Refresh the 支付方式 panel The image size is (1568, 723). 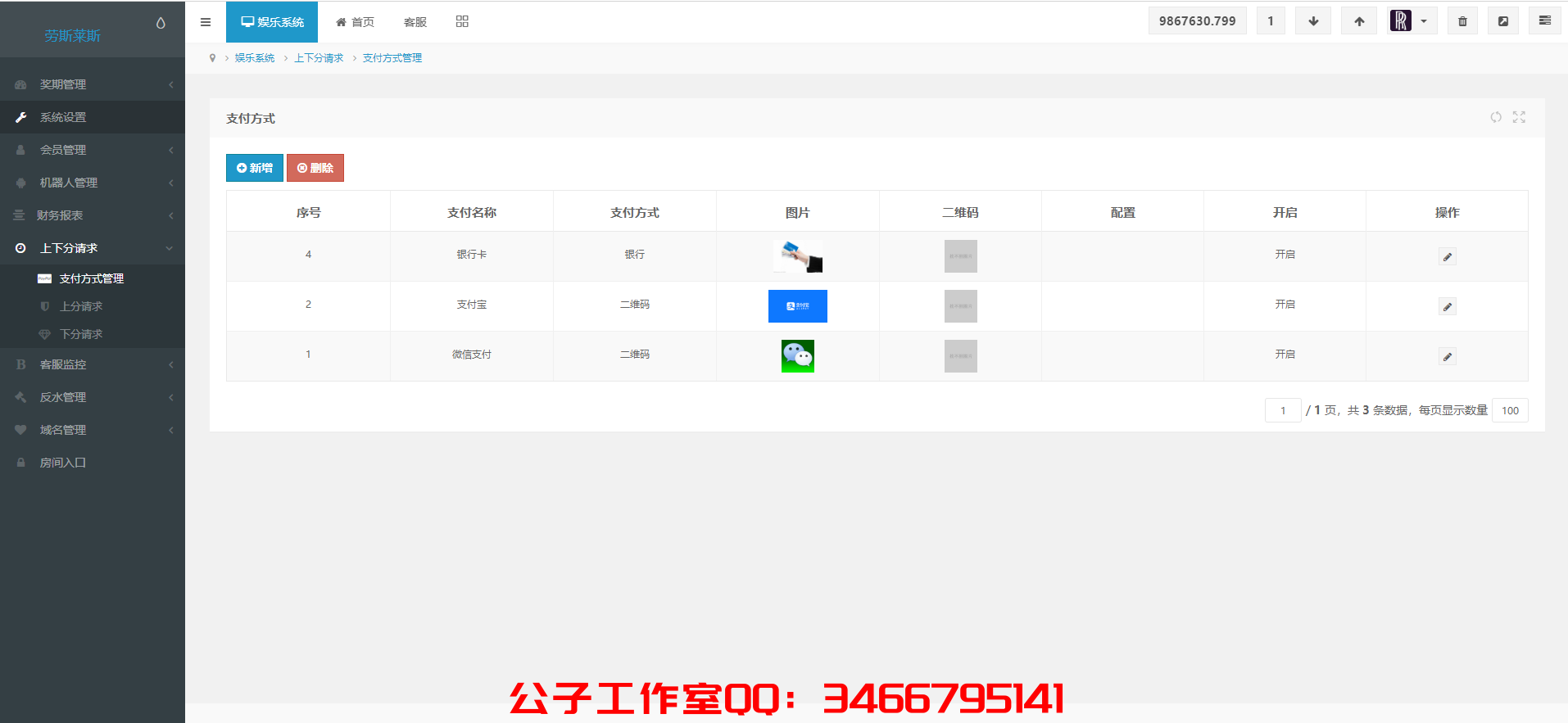tap(1496, 117)
